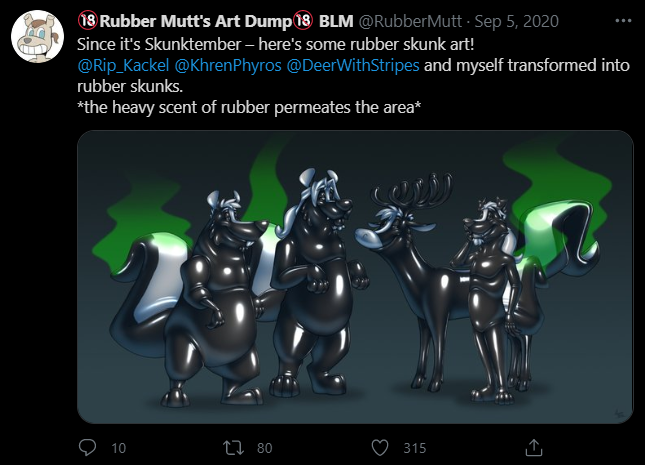Open the share upload icon
The height and width of the screenshot is (465, 645).
534,448
